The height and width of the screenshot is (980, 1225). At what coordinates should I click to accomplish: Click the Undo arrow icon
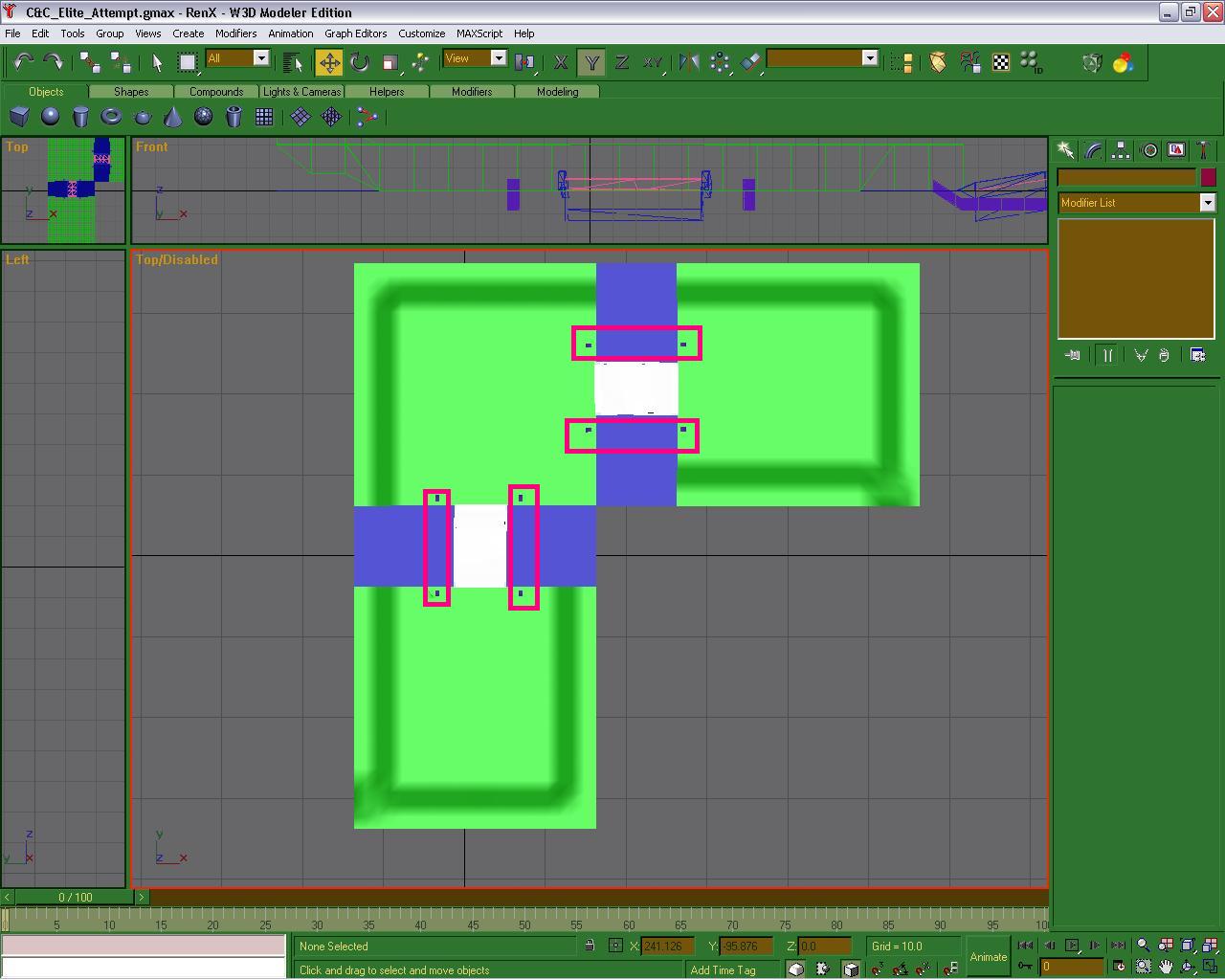[23, 62]
